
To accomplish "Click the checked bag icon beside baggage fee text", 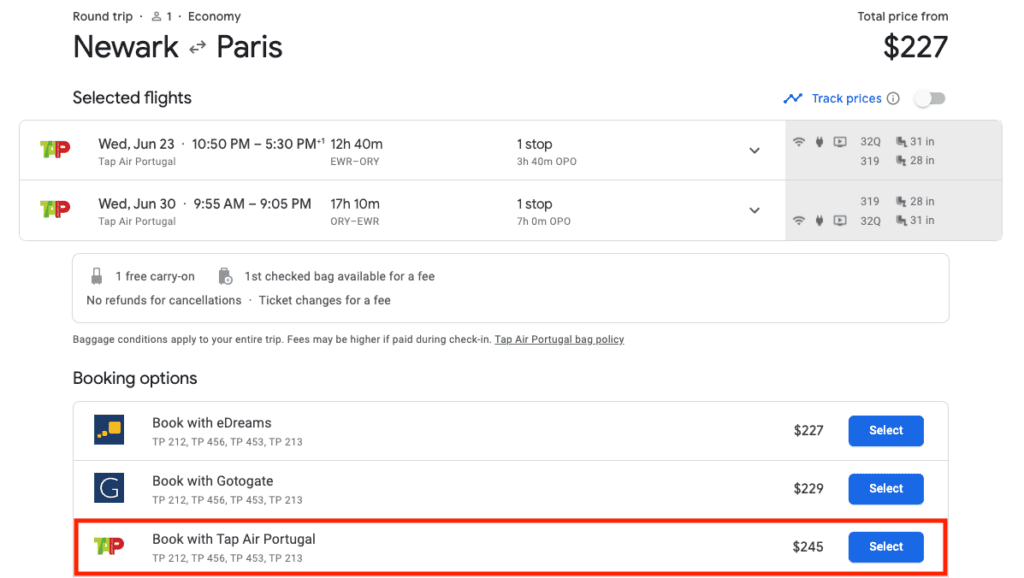I will pos(225,275).
